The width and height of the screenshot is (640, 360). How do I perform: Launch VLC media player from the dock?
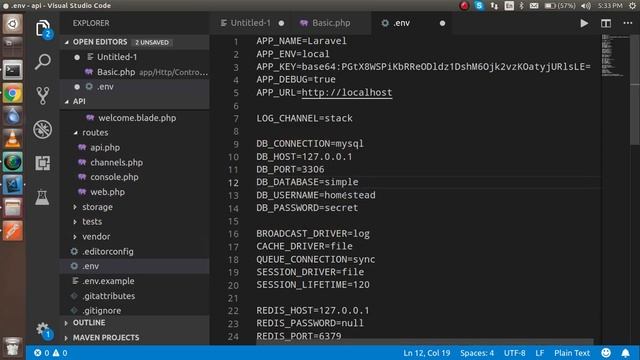[x=13, y=139]
